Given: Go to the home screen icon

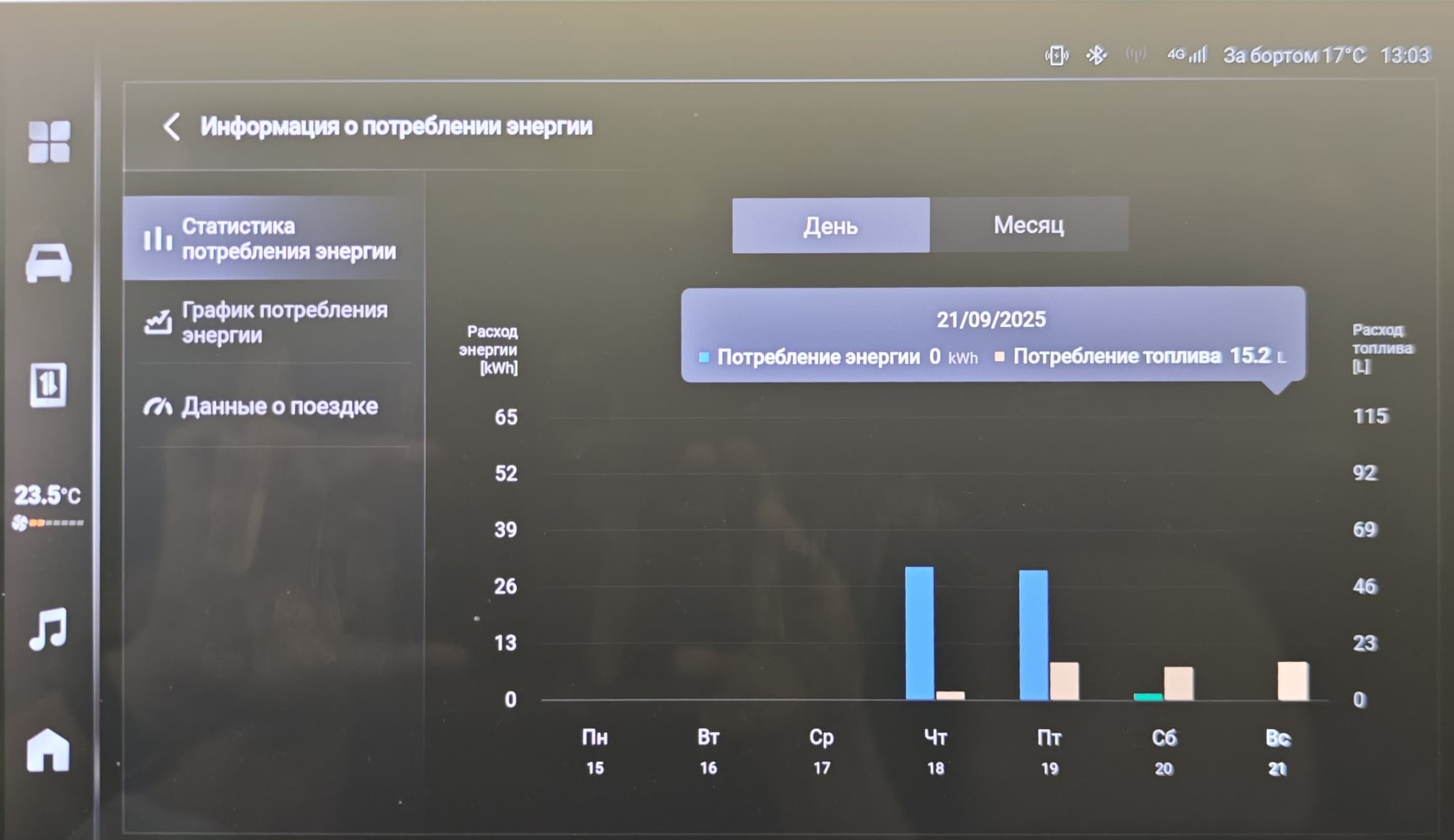Looking at the screenshot, I should [48, 749].
